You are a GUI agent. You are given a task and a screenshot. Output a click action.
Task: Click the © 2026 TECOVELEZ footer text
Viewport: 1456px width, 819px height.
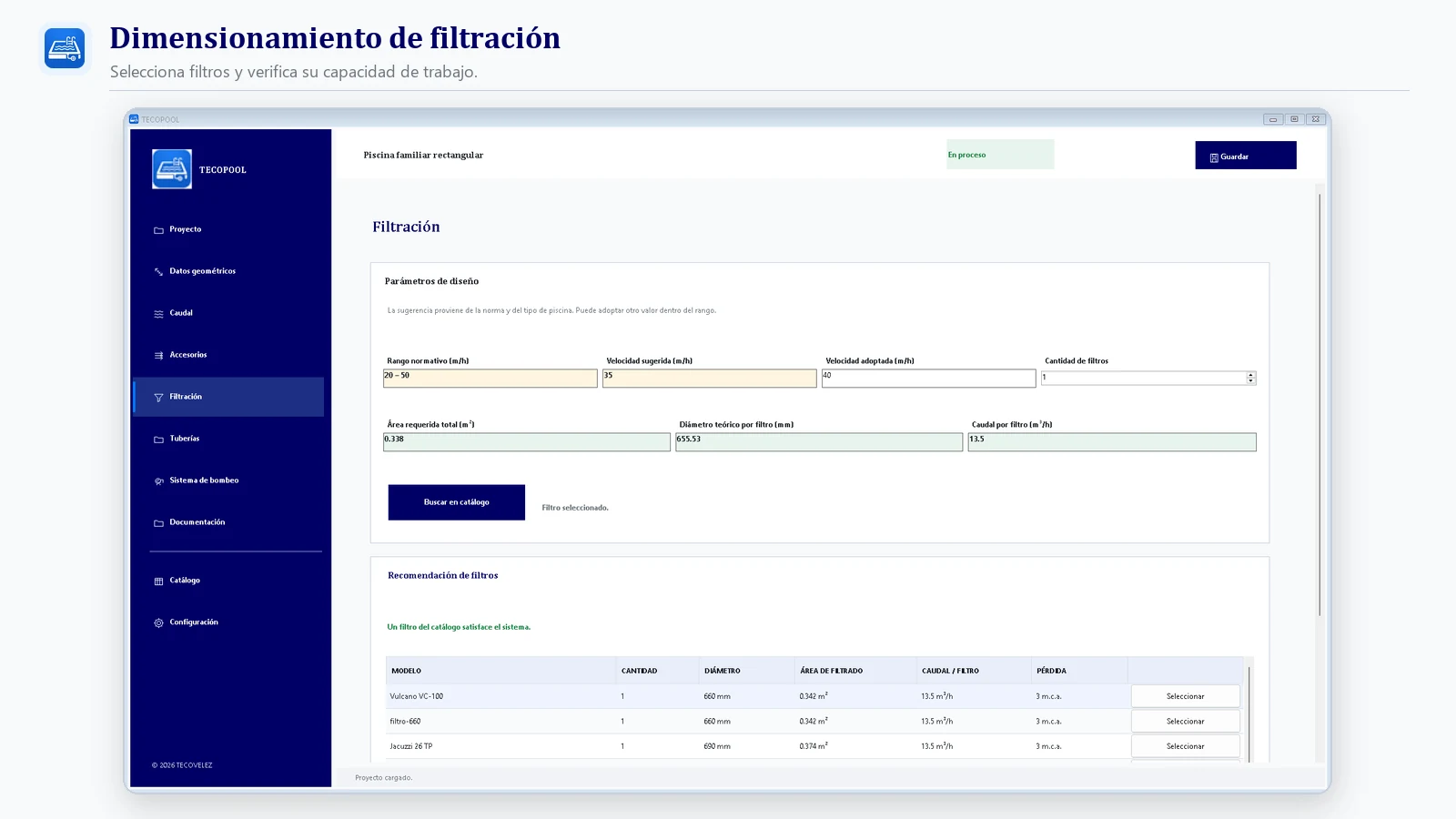tap(182, 765)
